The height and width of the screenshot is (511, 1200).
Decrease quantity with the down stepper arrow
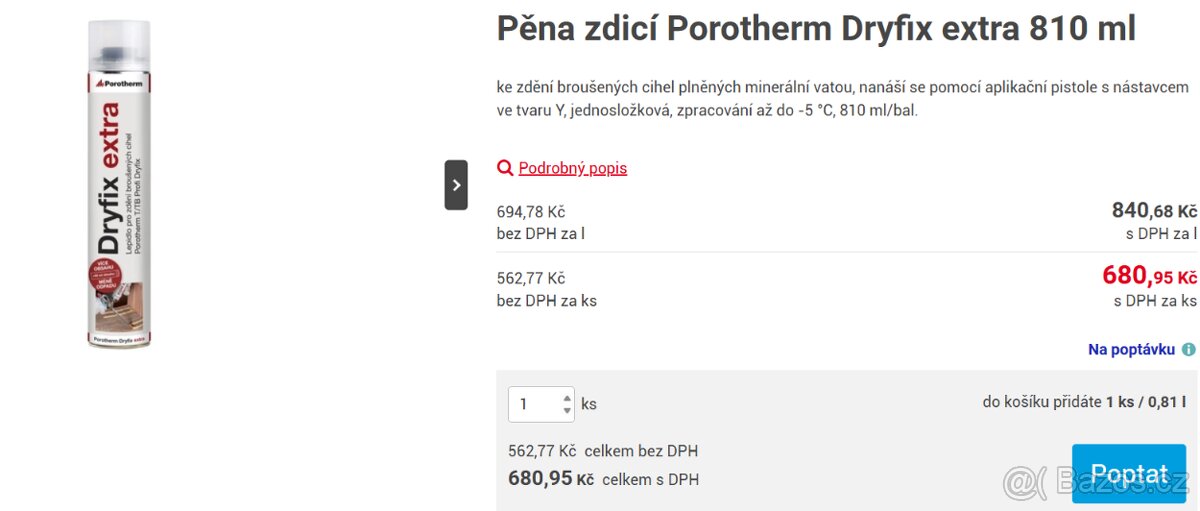[567, 411]
